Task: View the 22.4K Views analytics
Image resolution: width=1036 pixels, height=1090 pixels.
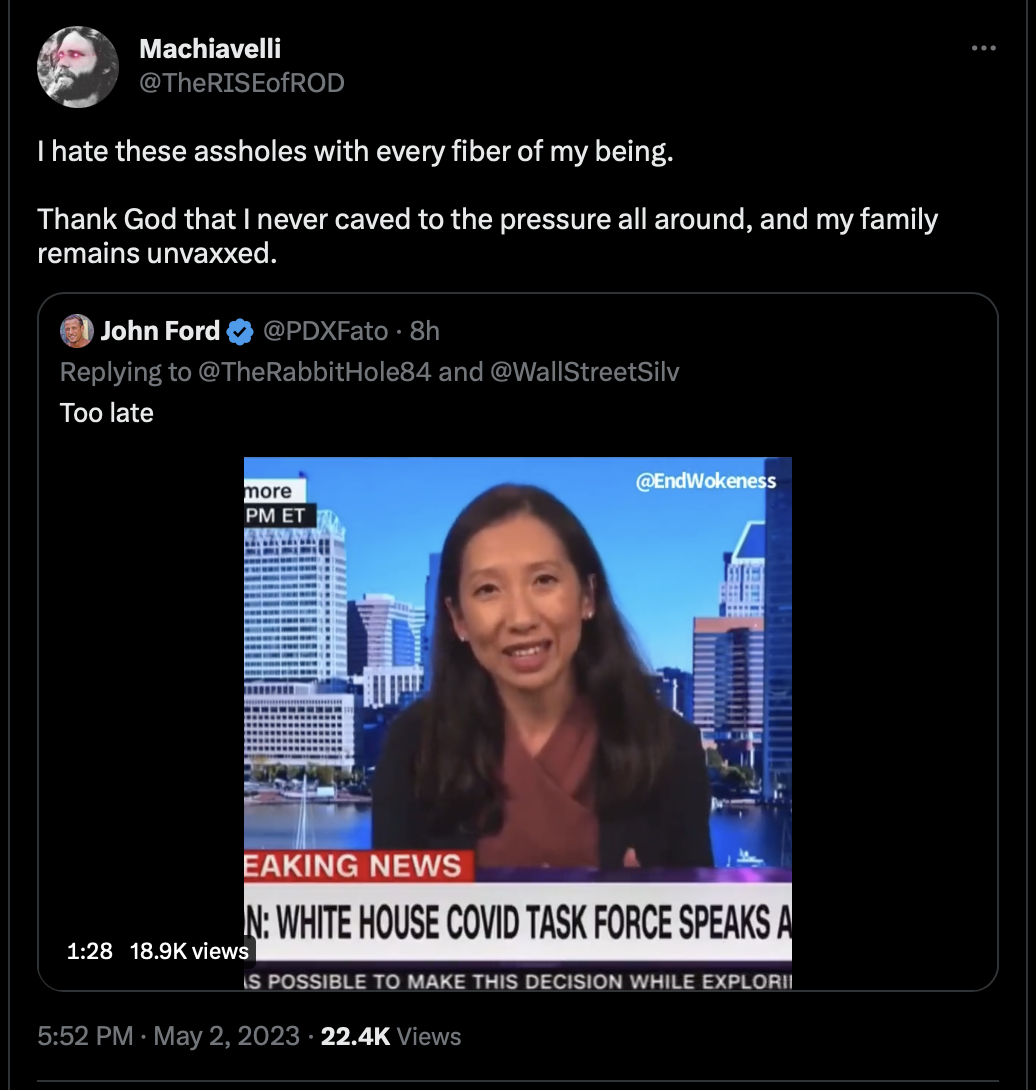Action: [x=391, y=1036]
